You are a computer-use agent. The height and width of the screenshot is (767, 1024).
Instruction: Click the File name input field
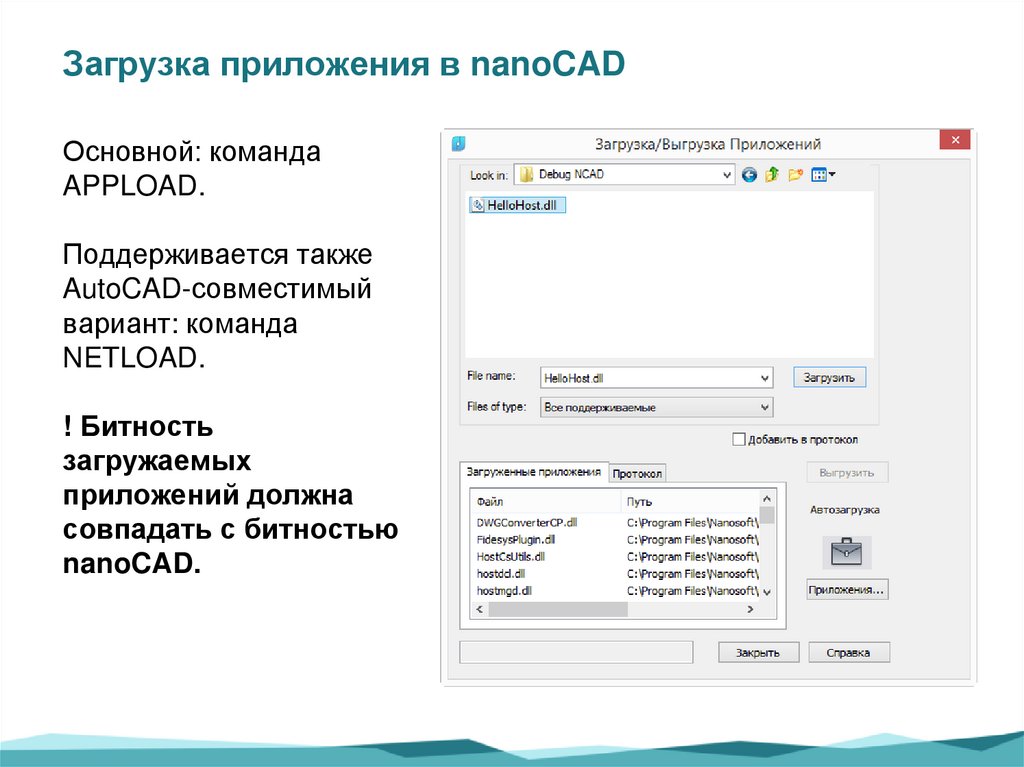pyautogui.click(x=649, y=378)
